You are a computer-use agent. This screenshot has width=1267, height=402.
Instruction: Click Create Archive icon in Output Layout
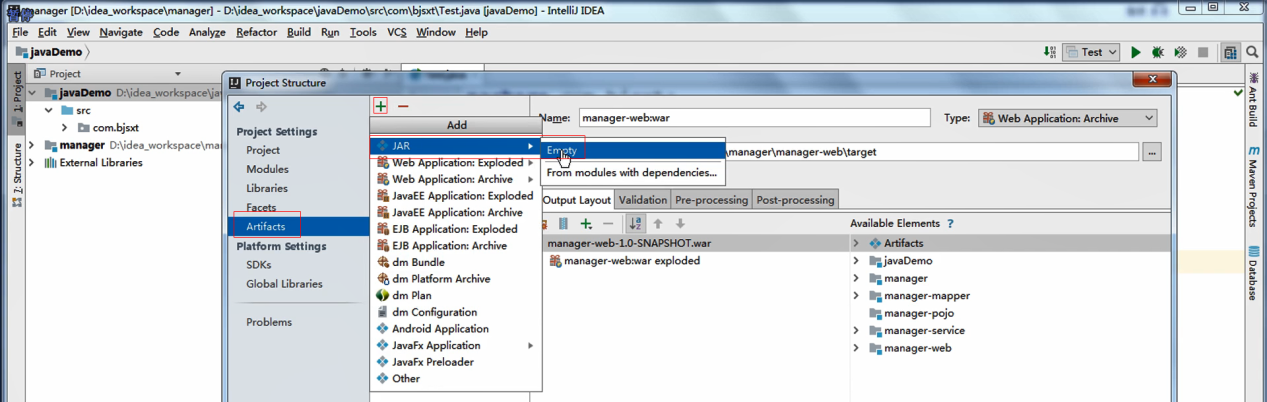coord(563,224)
